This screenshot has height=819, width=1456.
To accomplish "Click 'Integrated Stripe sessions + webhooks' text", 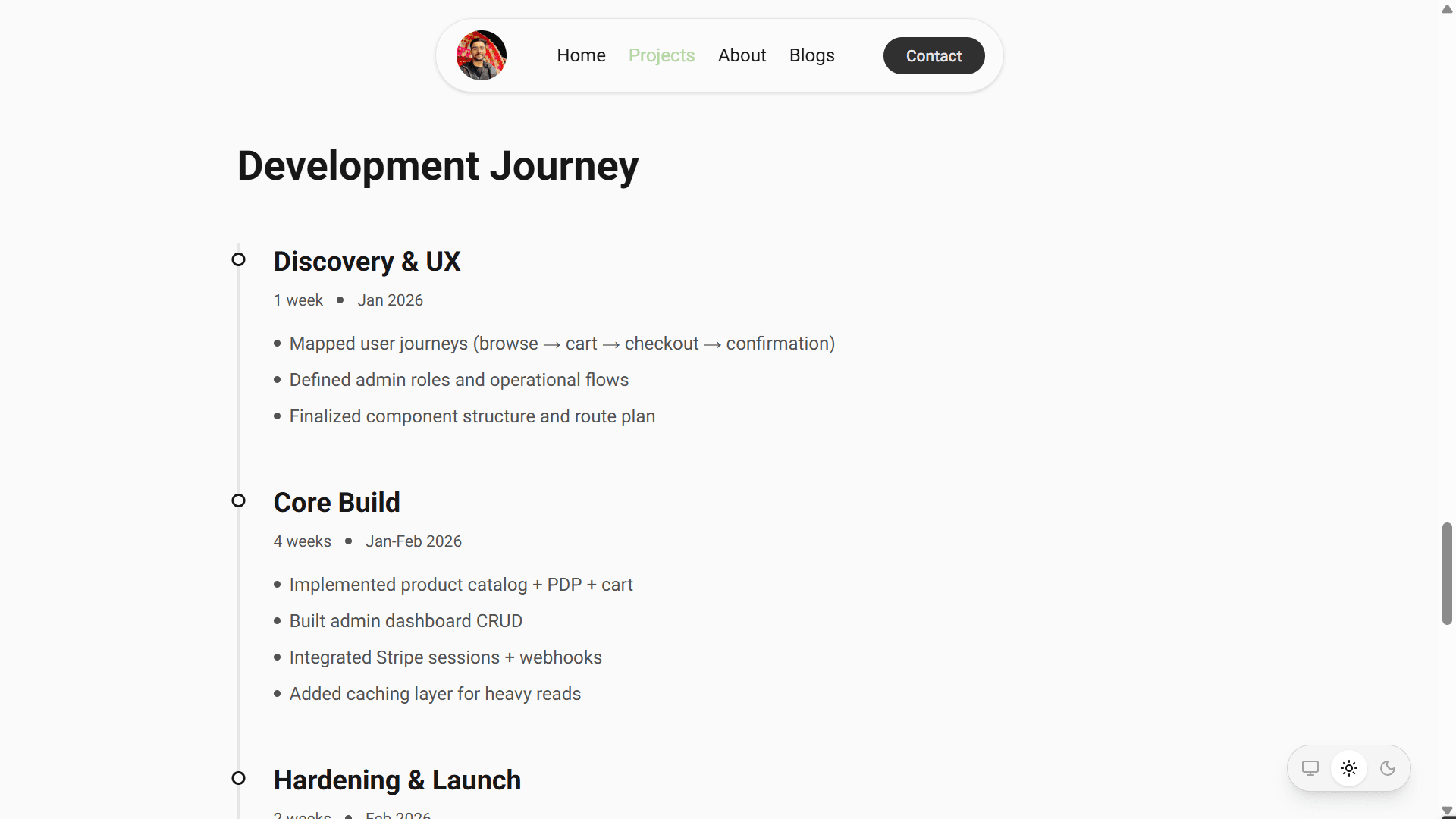I will click(446, 657).
